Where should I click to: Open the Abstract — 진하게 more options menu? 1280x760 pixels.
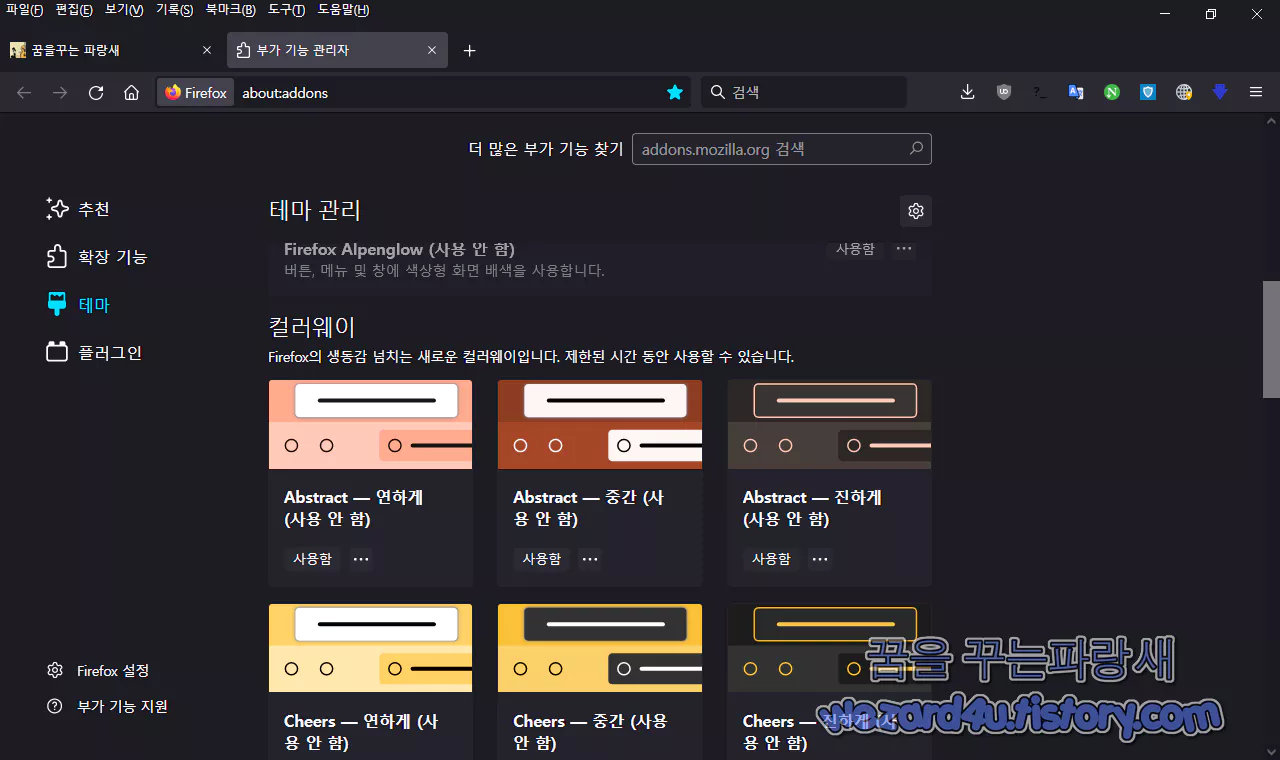(819, 559)
